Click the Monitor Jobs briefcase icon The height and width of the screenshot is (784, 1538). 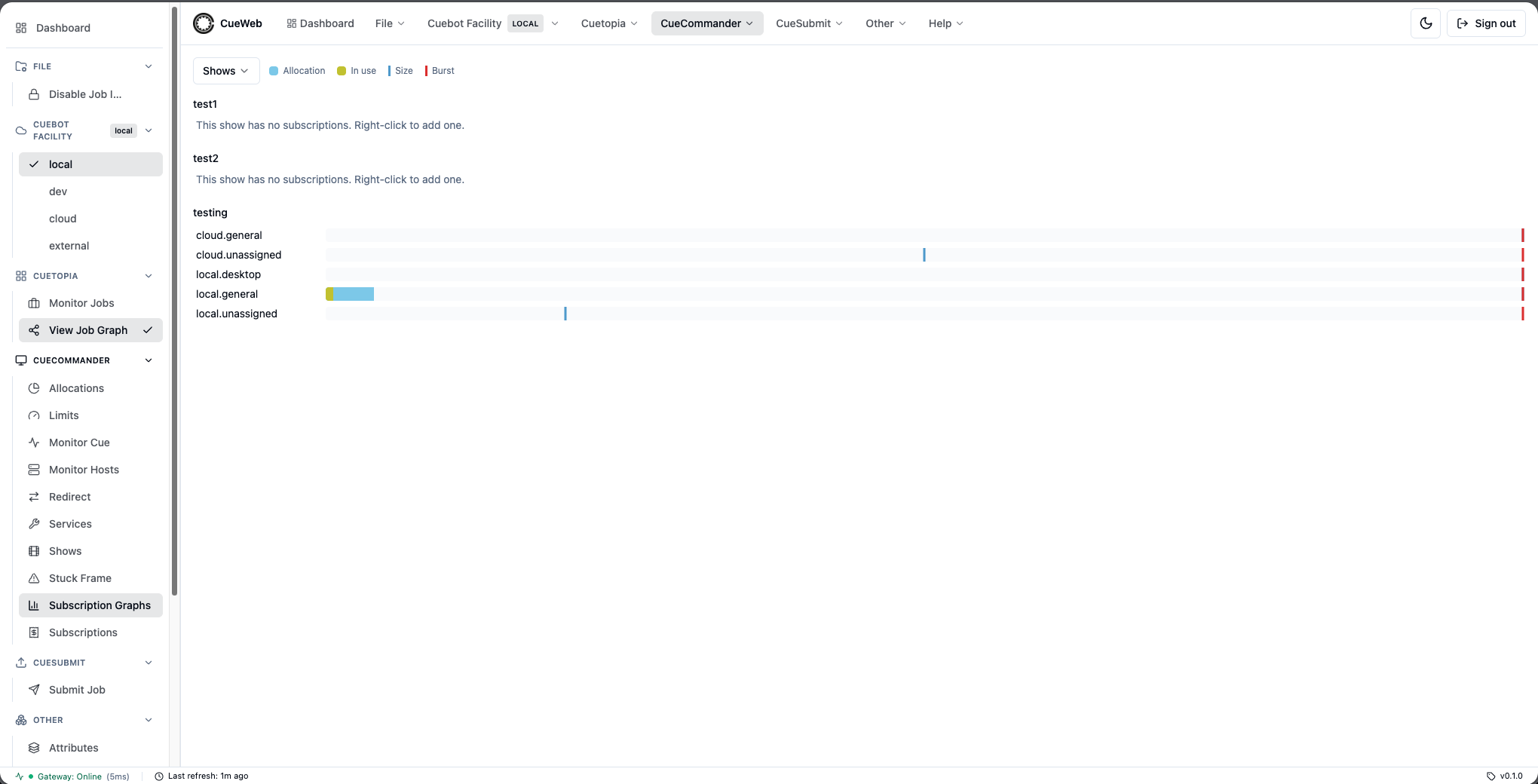(34, 303)
